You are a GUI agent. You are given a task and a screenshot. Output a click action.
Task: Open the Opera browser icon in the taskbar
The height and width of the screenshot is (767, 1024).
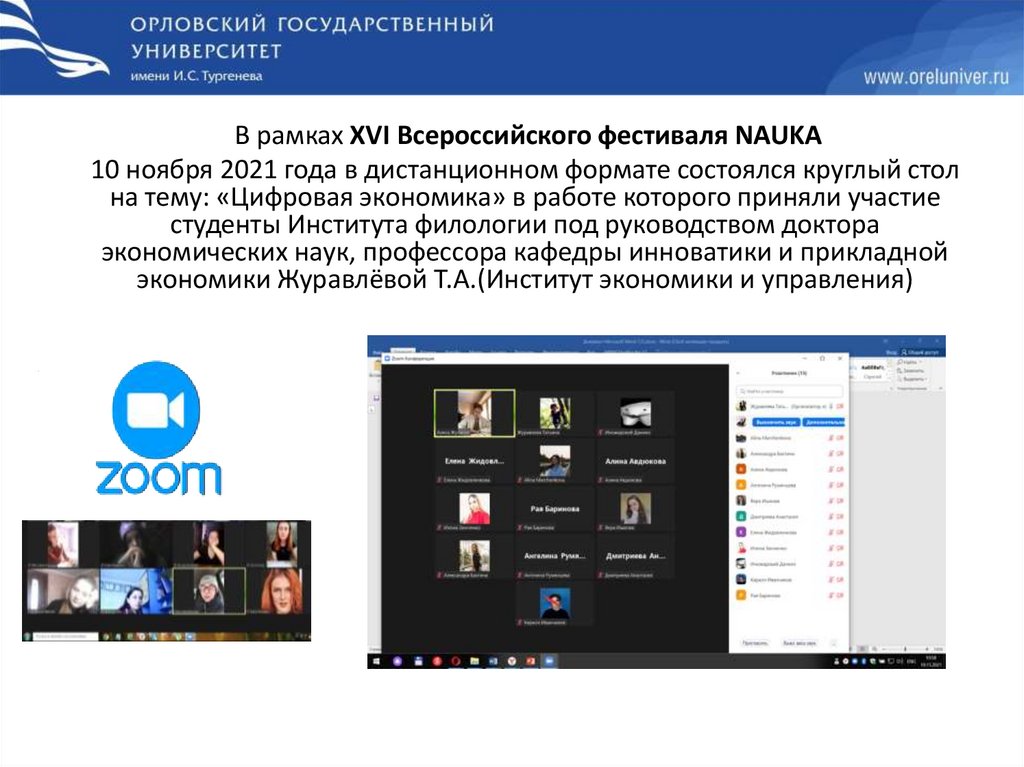456,661
